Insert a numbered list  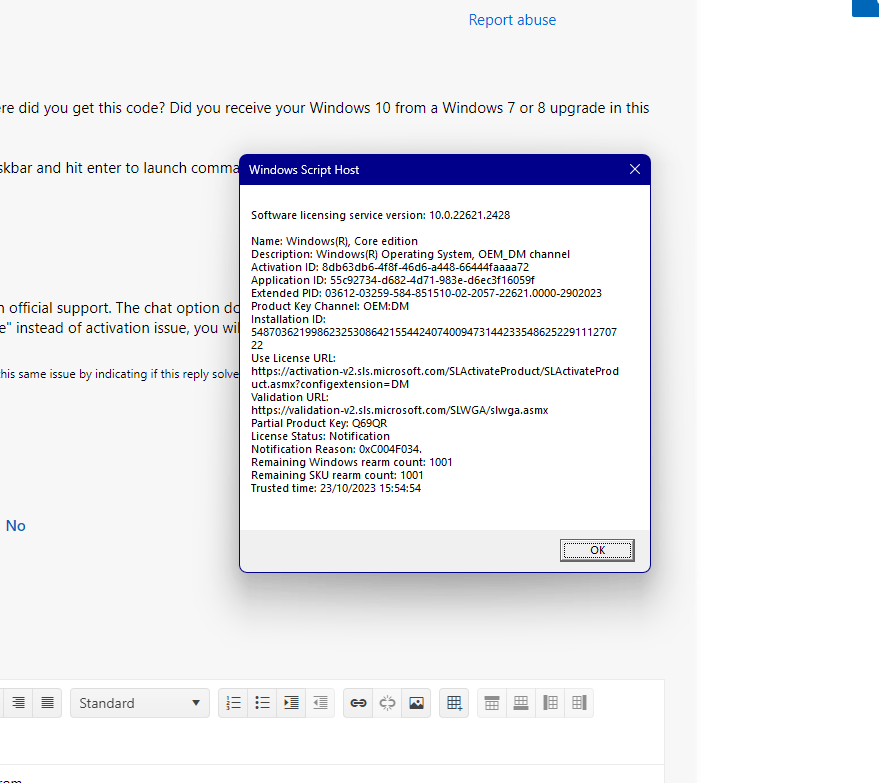click(x=233, y=703)
